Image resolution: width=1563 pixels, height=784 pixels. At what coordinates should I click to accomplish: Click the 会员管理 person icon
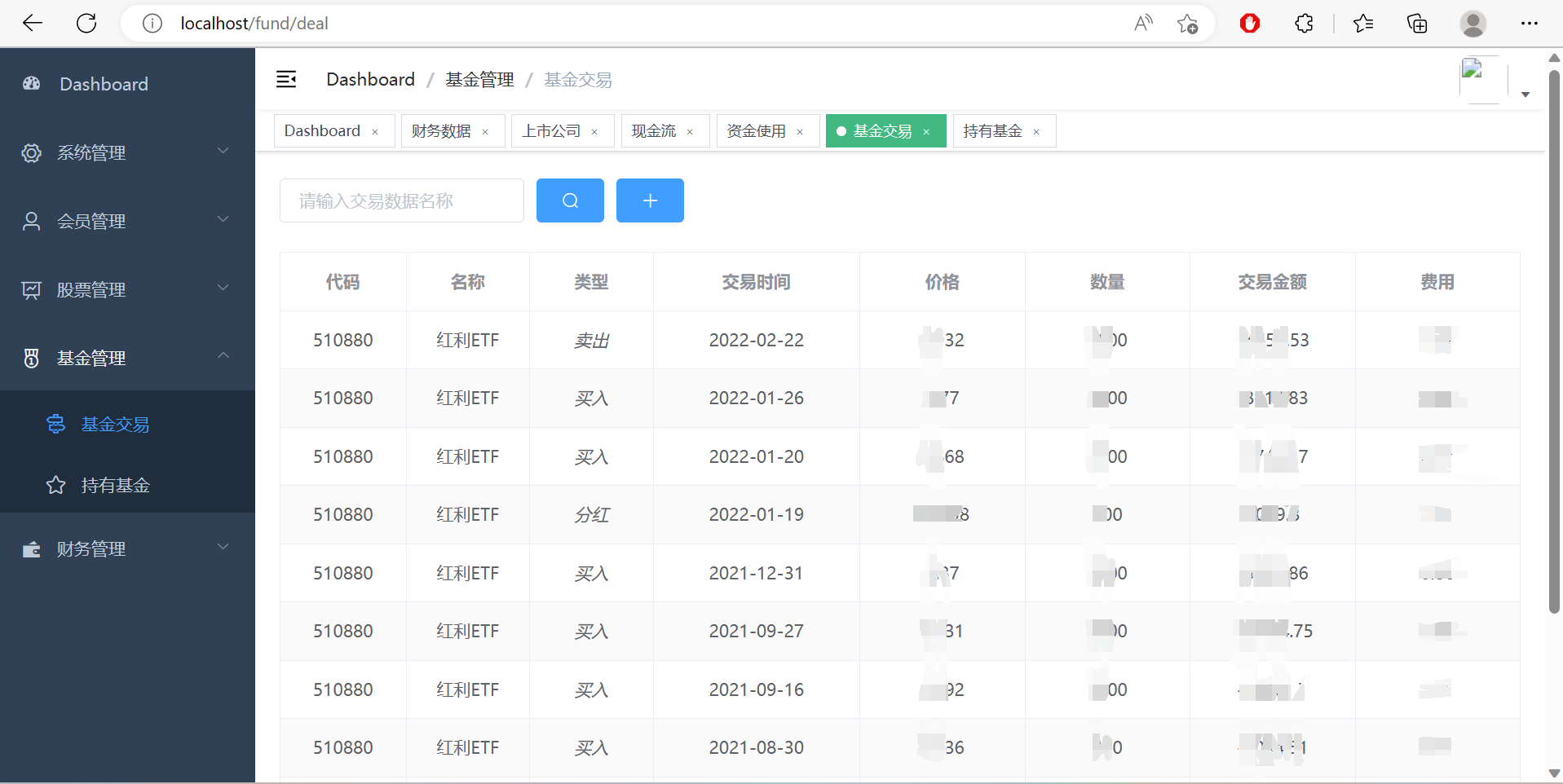(31, 221)
